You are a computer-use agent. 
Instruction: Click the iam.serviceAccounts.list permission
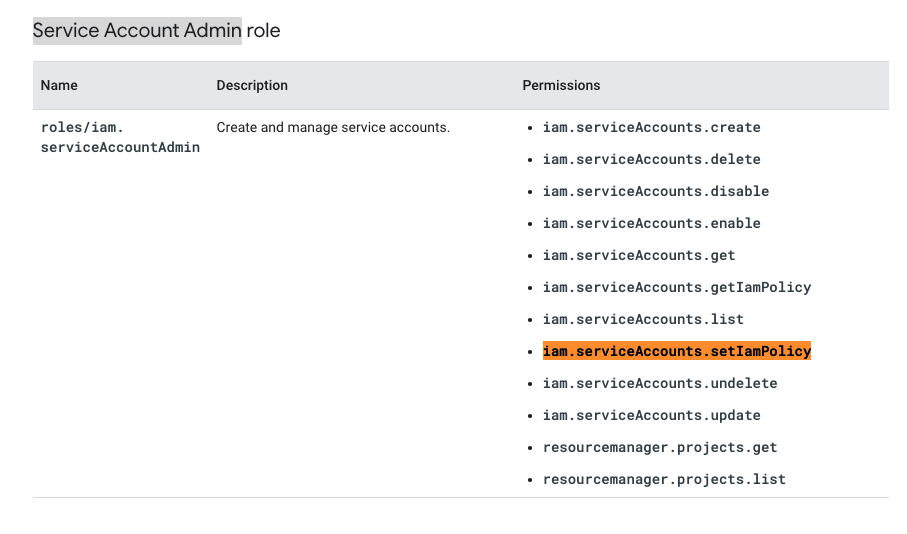point(643,320)
